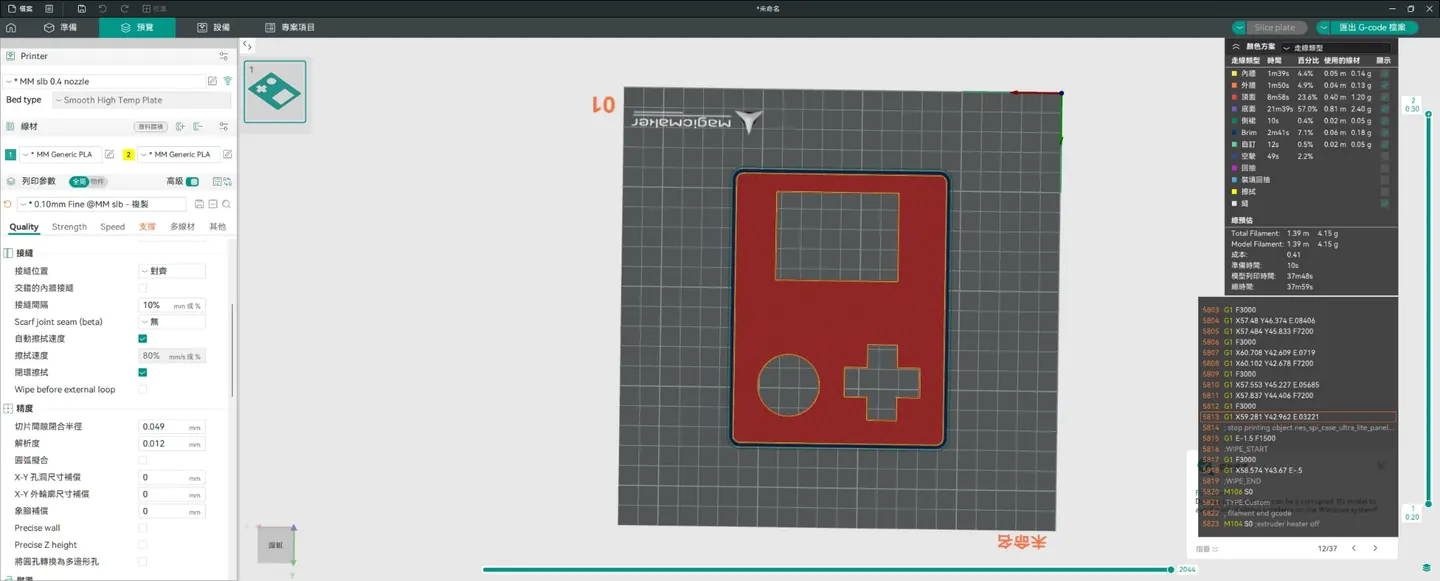
Task: Open filament 1 MM Generic PLA dropdown
Action: click(60, 154)
